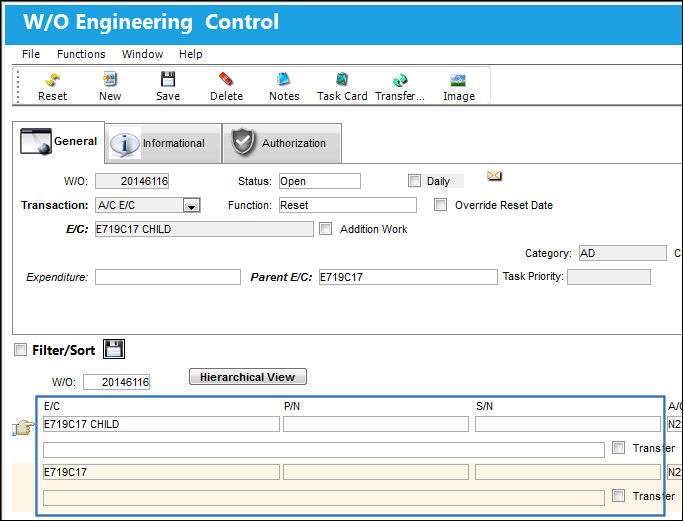Image resolution: width=683 pixels, height=521 pixels.
Task: Click the Category field showing AD
Action: click(622, 253)
